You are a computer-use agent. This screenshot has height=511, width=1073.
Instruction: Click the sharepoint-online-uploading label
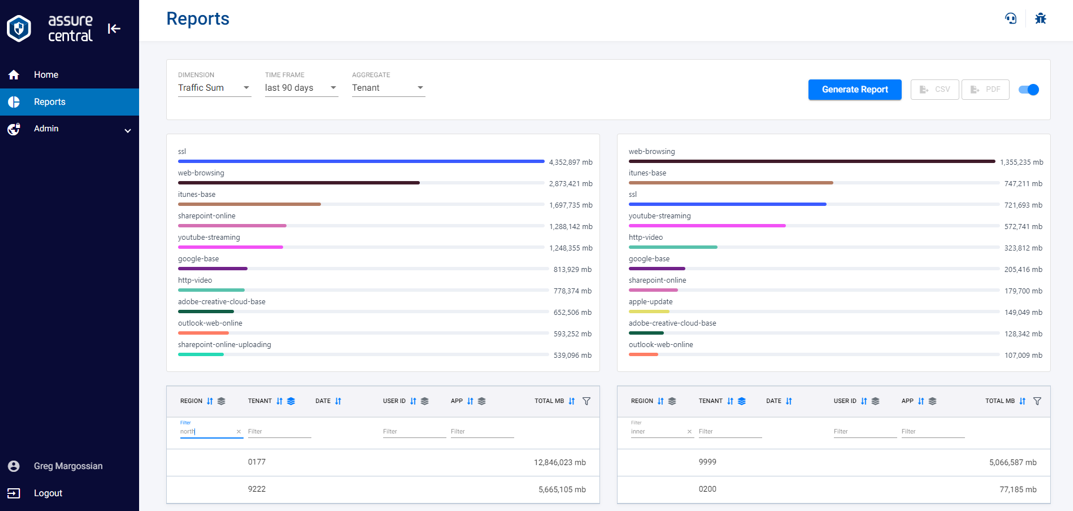224,345
